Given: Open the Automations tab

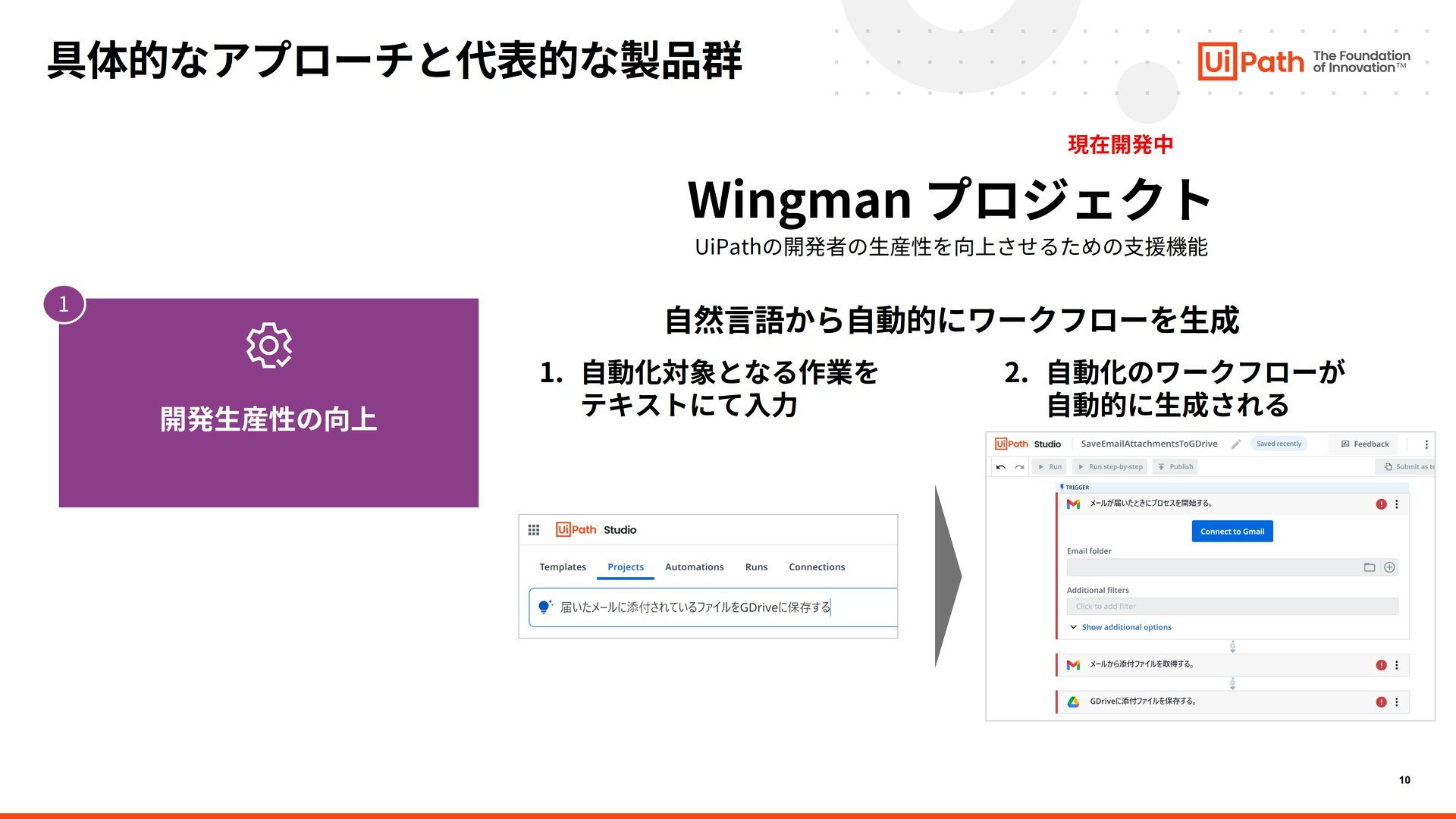Looking at the screenshot, I should 694,567.
